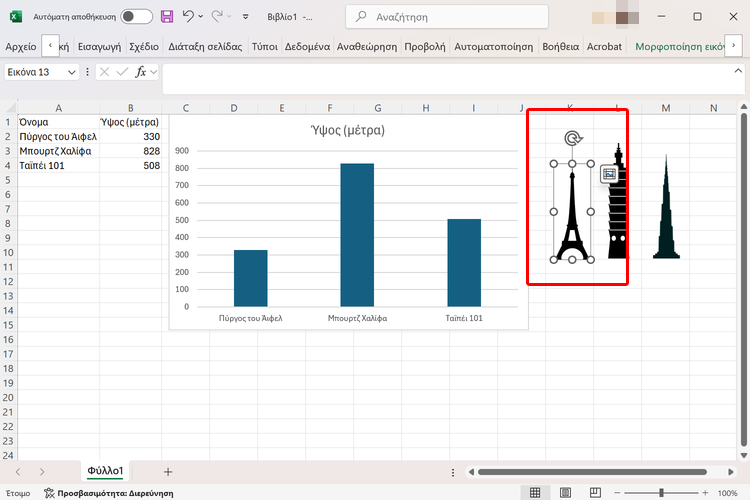Click the 100% zoom level
Image resolution: width=750 pixels, height=500 pixels.
coord(728,493)
